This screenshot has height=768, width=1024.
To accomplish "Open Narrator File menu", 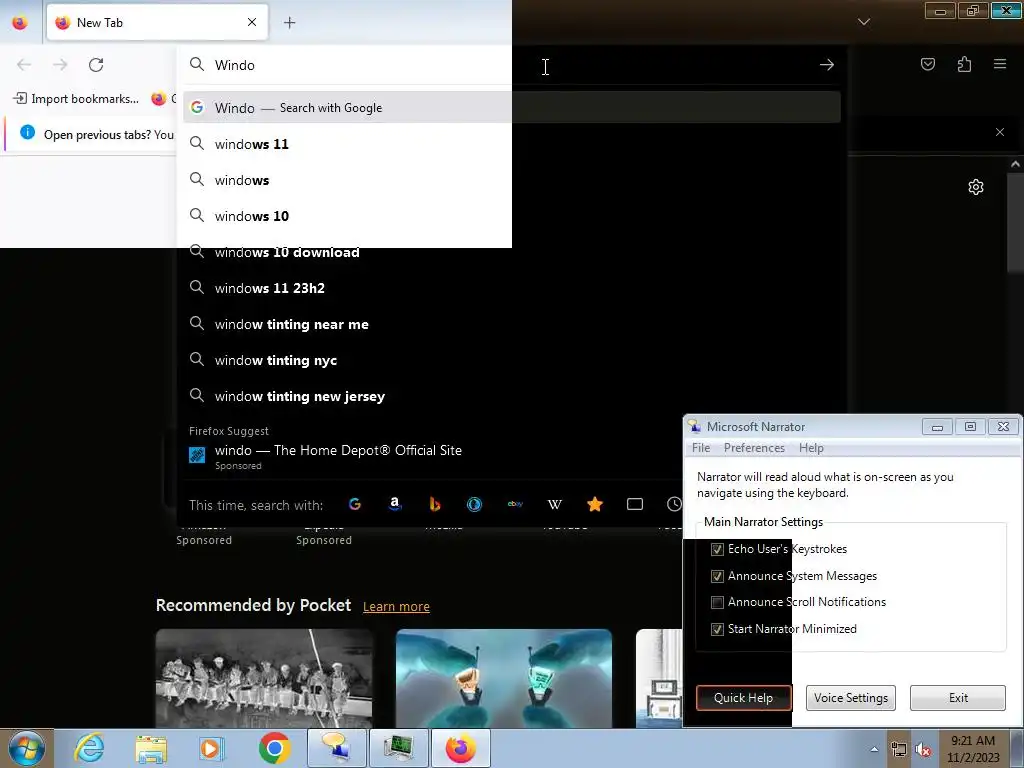I will tap(701, 448).
